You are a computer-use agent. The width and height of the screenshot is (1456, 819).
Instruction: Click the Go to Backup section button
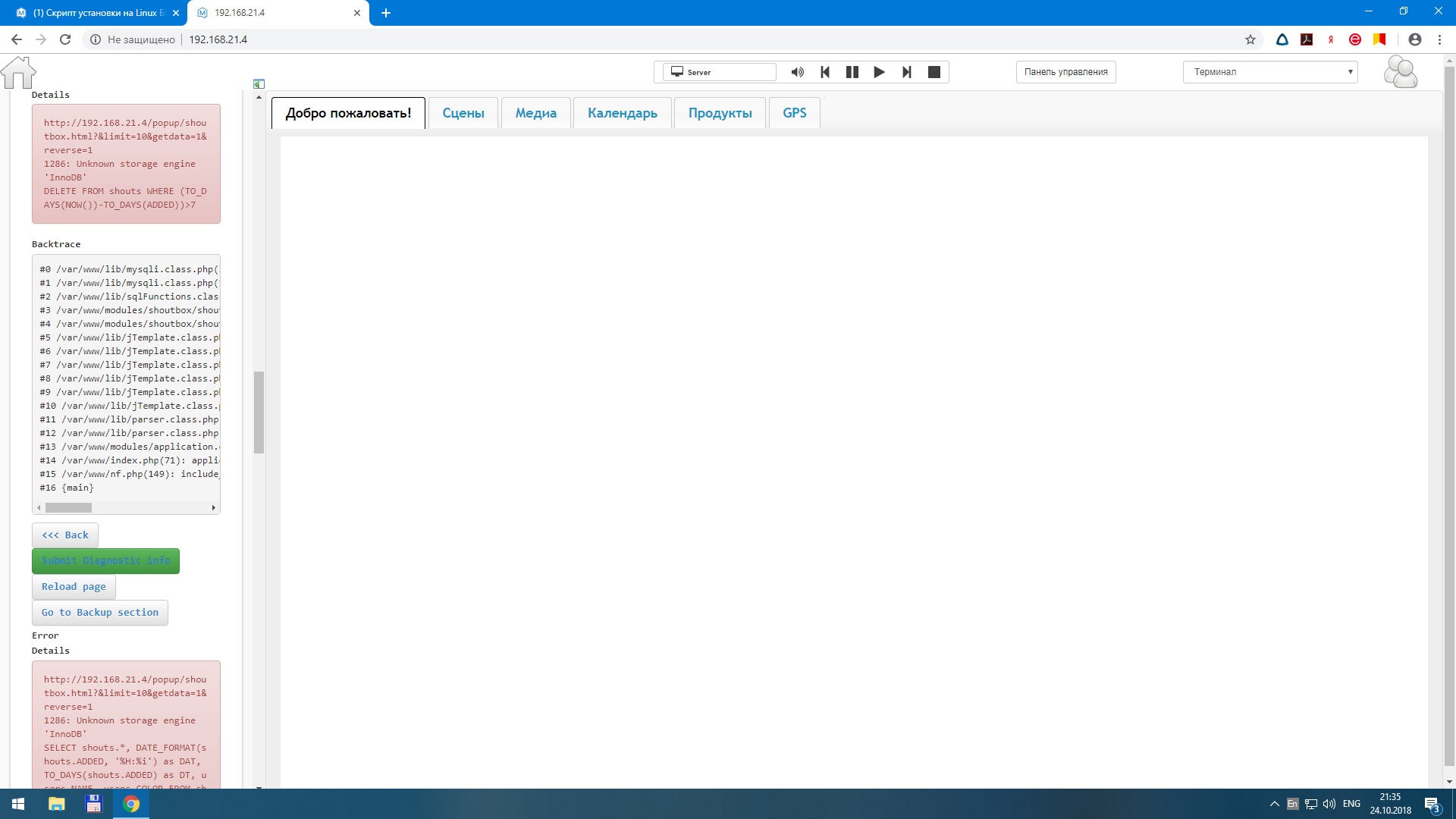(100, 613)
